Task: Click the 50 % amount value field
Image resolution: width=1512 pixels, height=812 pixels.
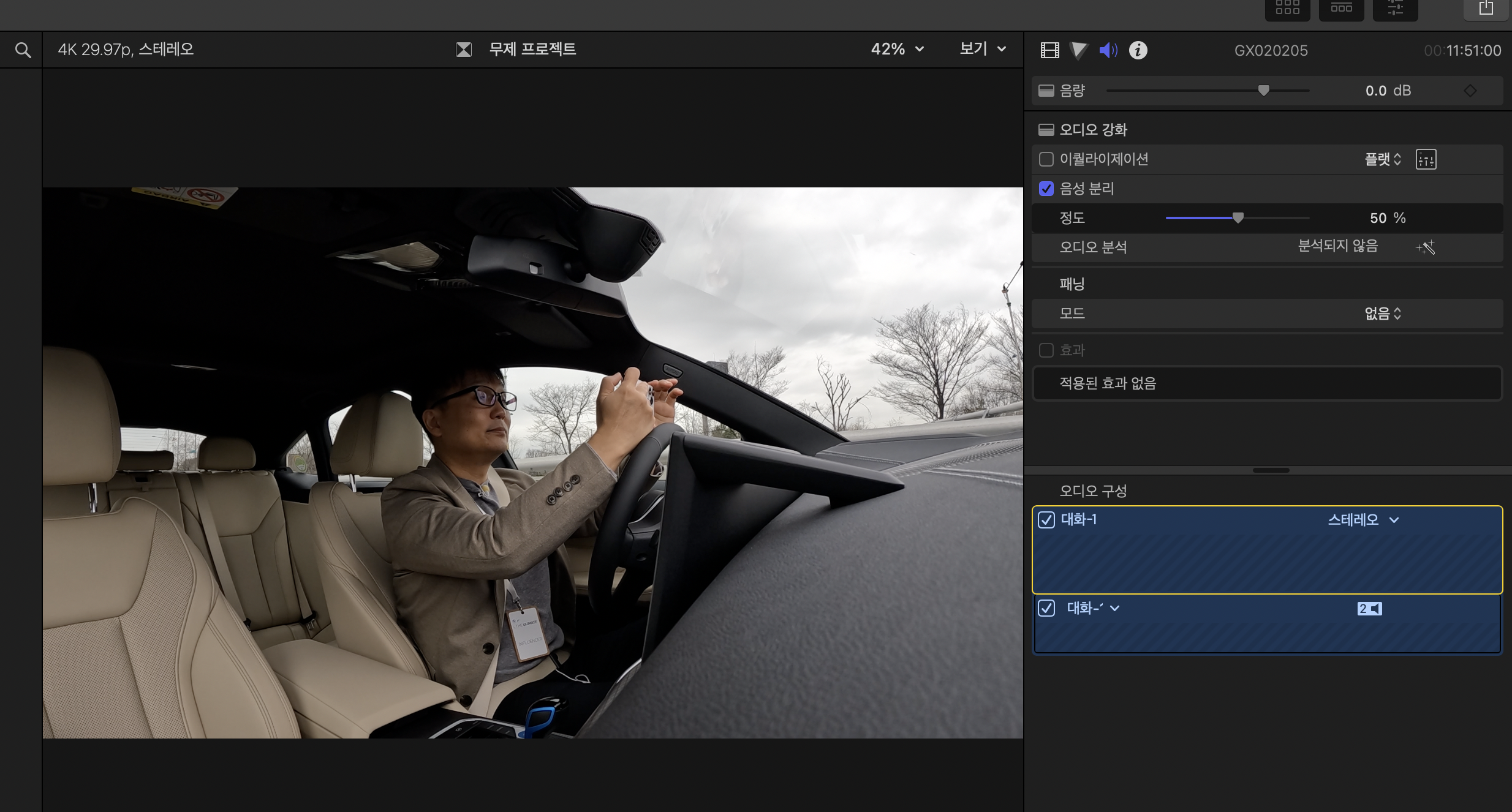Action: click(1378, 218)
